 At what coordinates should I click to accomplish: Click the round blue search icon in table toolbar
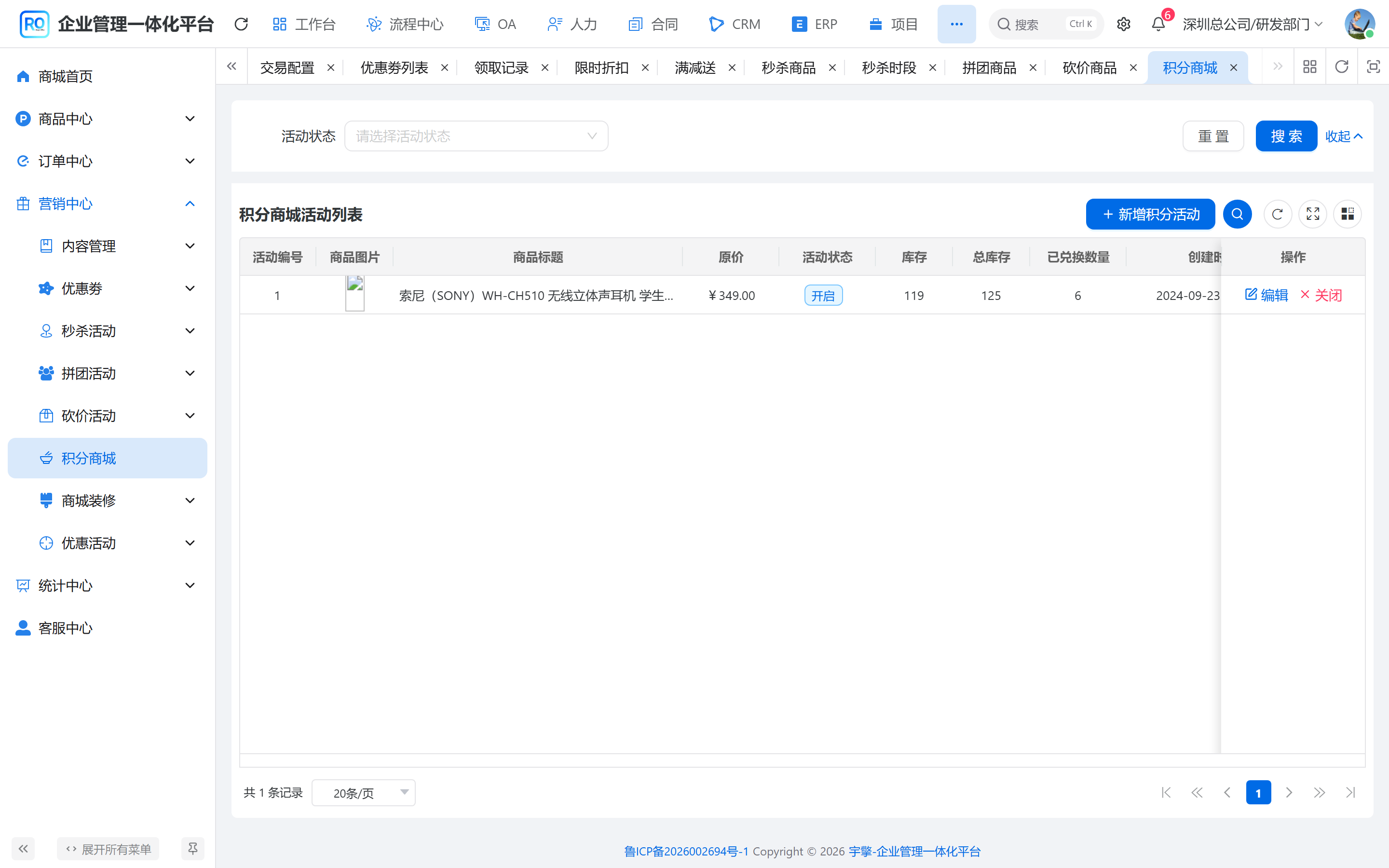[x=1238, y=214]
